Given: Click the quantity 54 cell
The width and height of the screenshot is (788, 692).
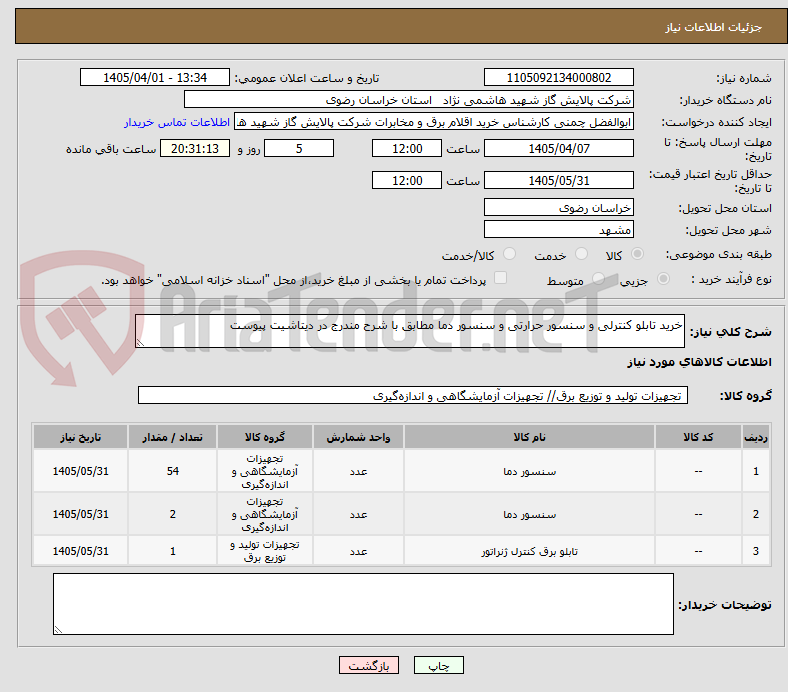Looking at the screenshot, I should pos(172,471).
